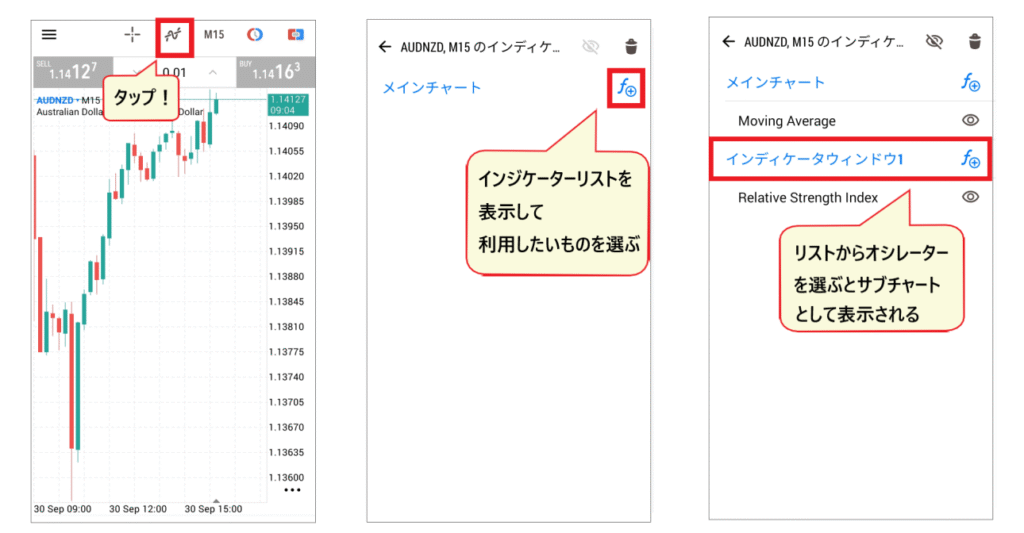1024x533 pixels.
Task: Tap the new order icon at toolbar end
Action: tap(295, 34)
